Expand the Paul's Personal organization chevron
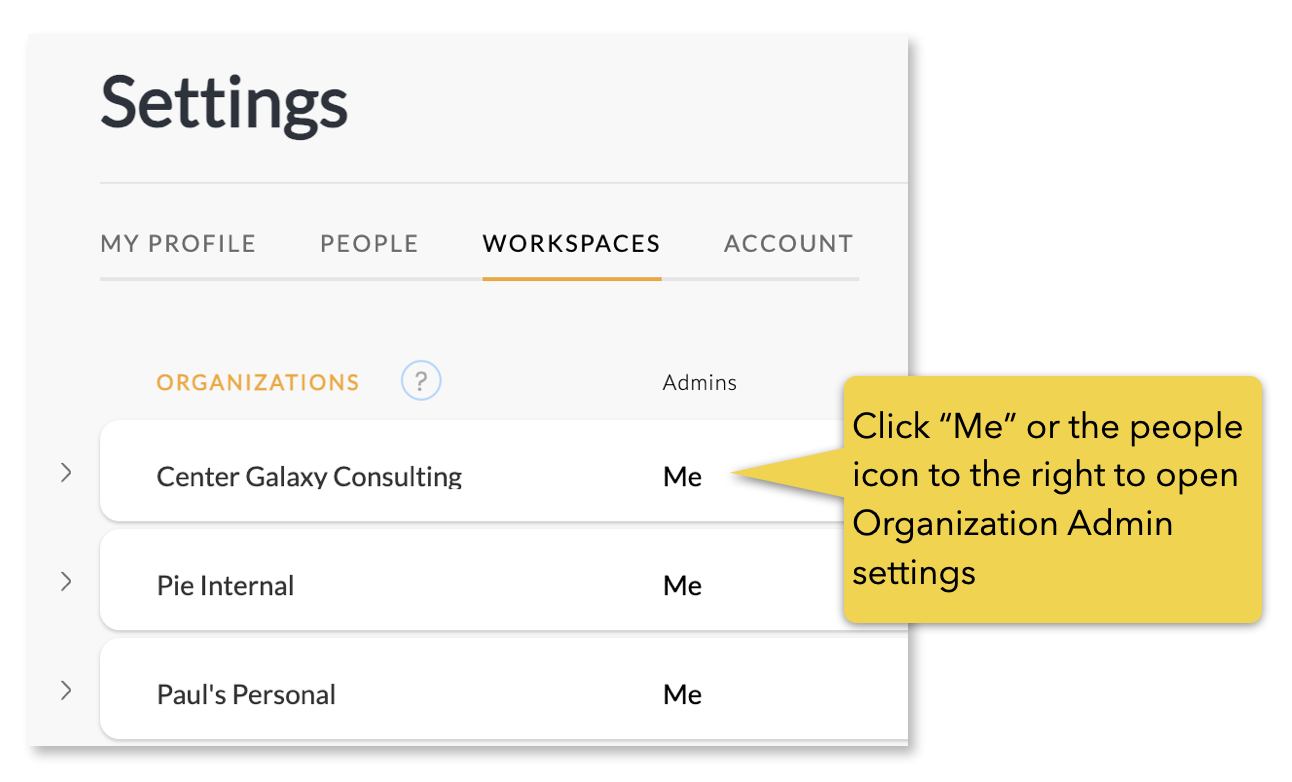1292x782 pixels. click(x=66, y=690)
